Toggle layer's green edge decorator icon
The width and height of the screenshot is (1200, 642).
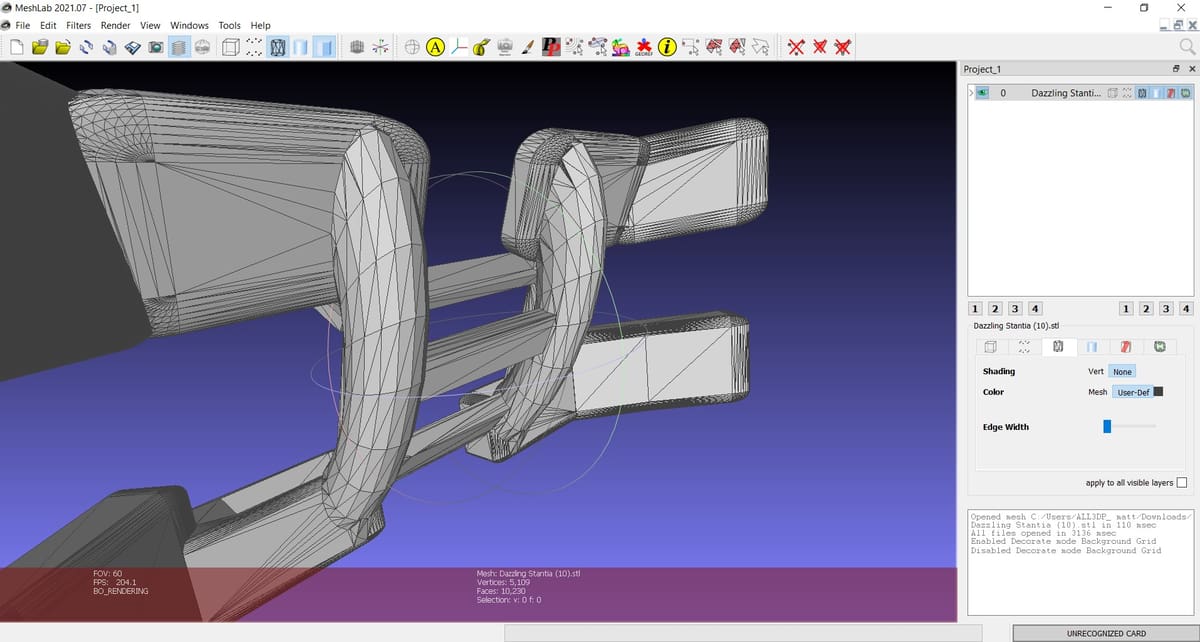point(1186,92)
